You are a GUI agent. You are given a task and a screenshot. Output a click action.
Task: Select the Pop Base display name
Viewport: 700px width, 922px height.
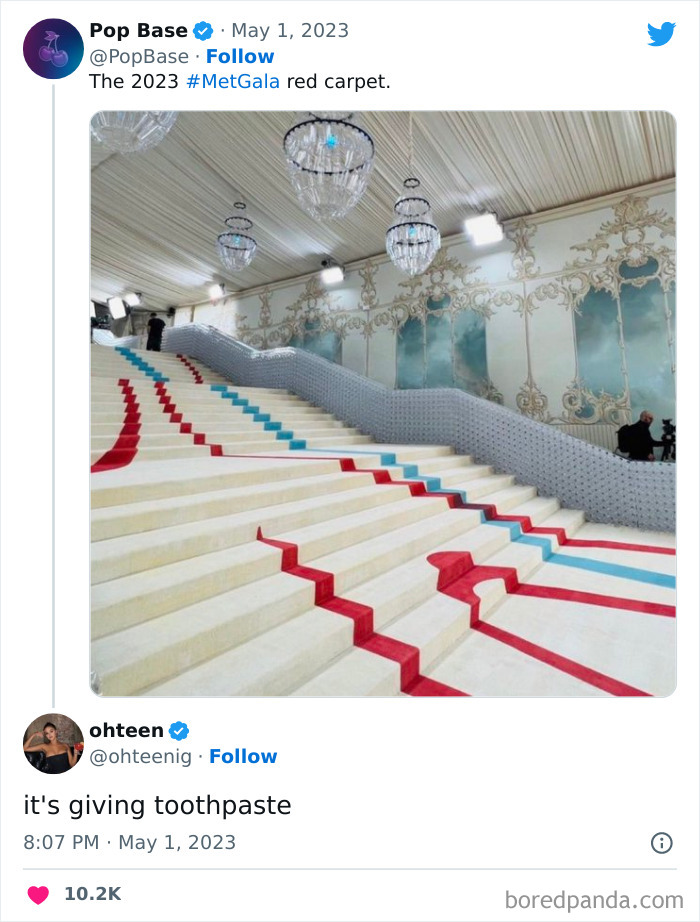139,30
